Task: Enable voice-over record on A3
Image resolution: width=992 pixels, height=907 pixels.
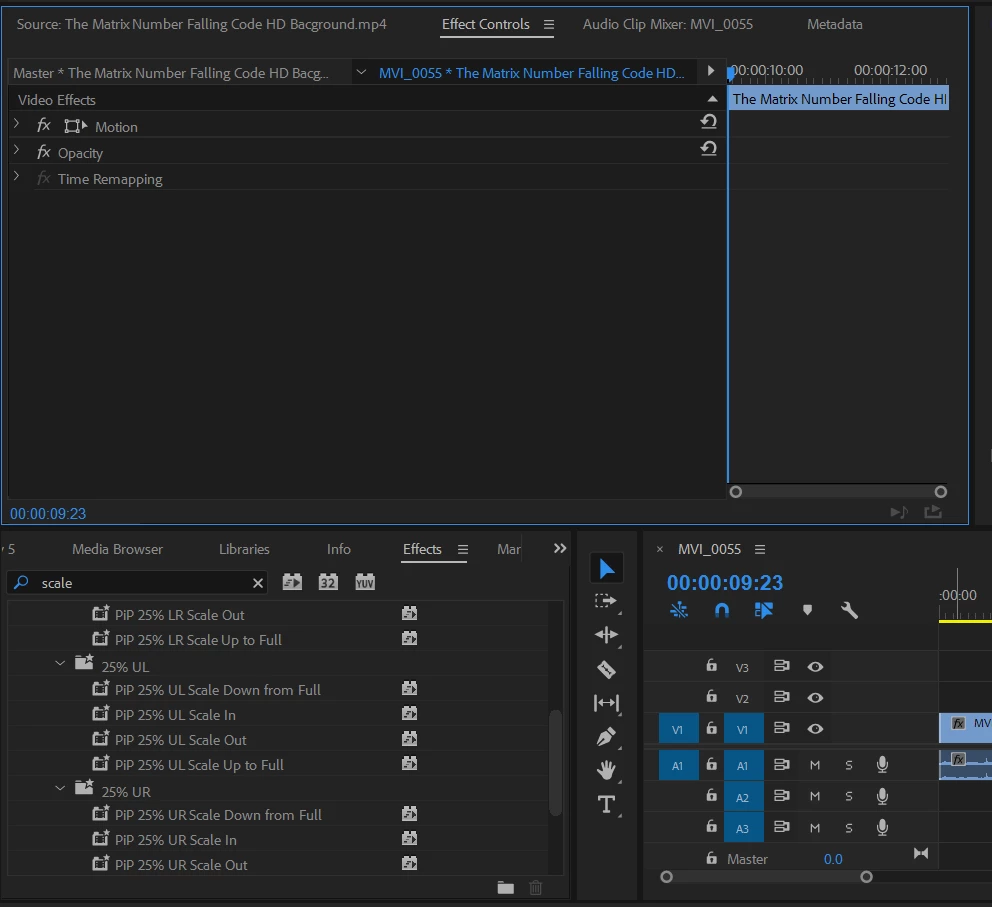Action: click(882, 827)
